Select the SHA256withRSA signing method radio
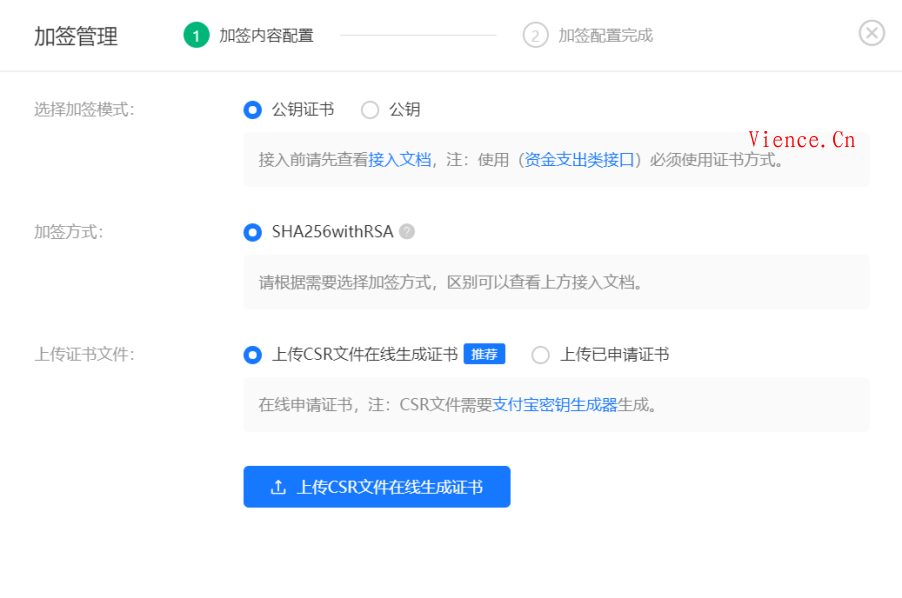 click(x=252, y=232)
